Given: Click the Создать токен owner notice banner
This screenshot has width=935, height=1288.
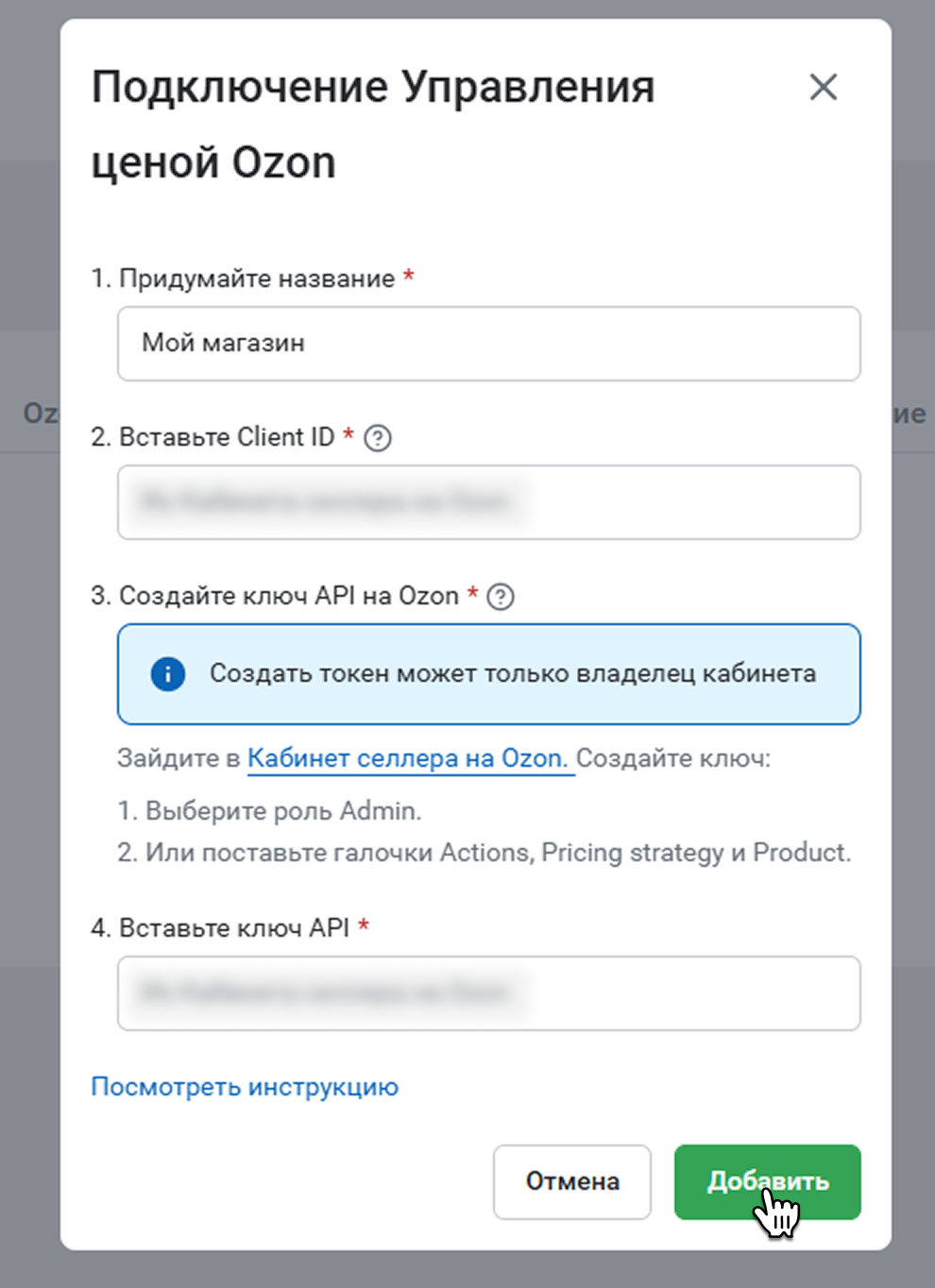Looking at the screenshot, I should [x=489, y=674].
